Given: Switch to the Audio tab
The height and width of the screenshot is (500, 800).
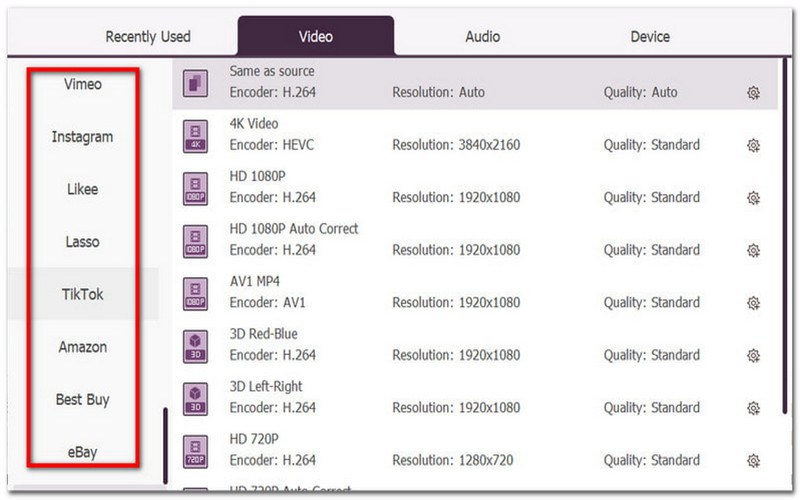Looking at the screenshot, I should click(x=483, y=37).
